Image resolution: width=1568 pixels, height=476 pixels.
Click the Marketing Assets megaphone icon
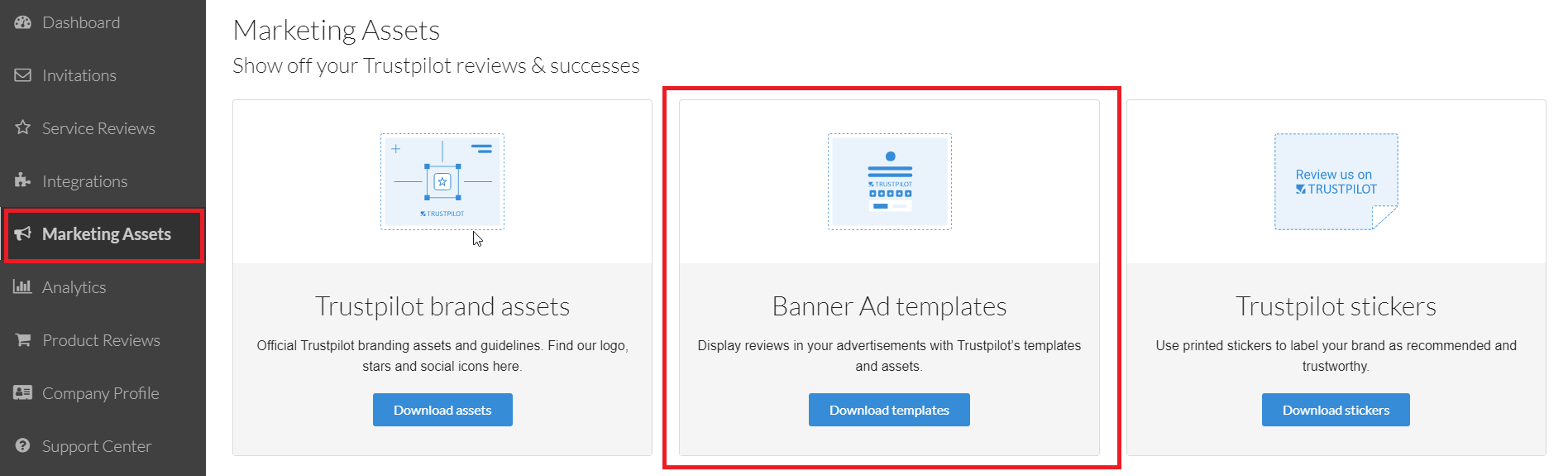pyautogui.click(x=22, y=233)
